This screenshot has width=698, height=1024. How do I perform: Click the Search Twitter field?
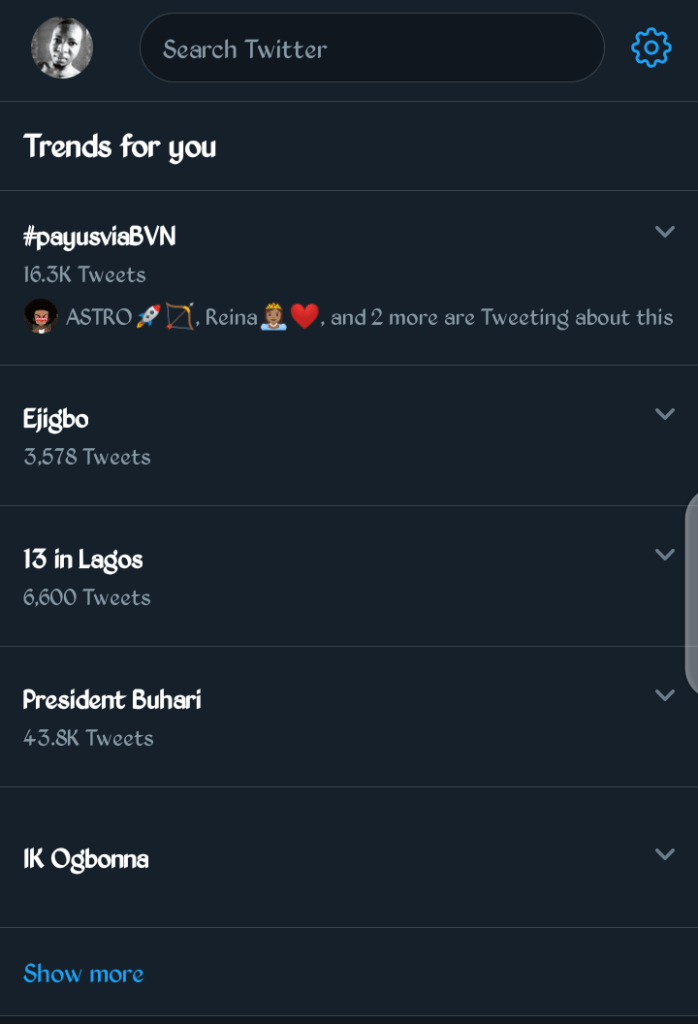point(371,48)
